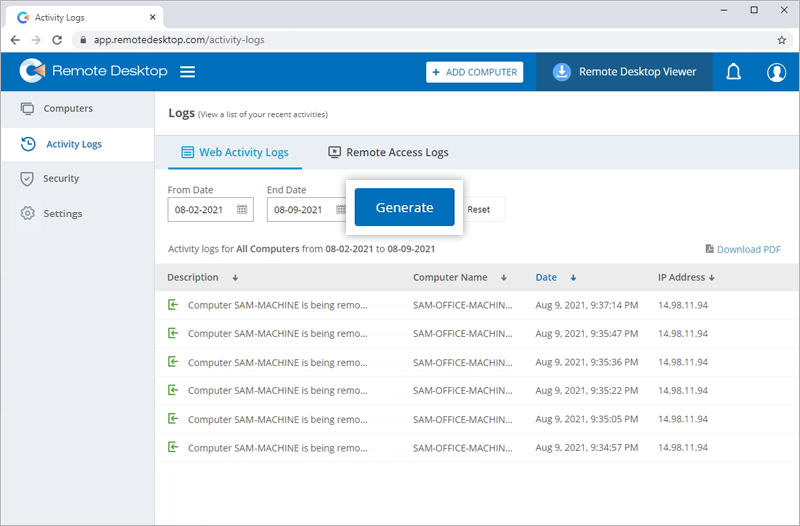The height and width of the screenshot is (526, 800).
Task: Open the user profile account icon
Action: point(776,72)
